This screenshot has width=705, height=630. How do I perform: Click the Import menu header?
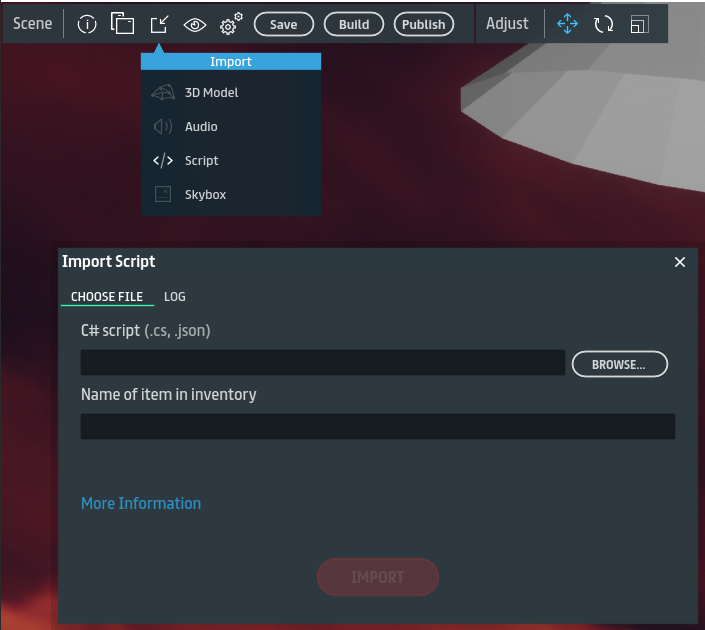click(x=231, y=62)
